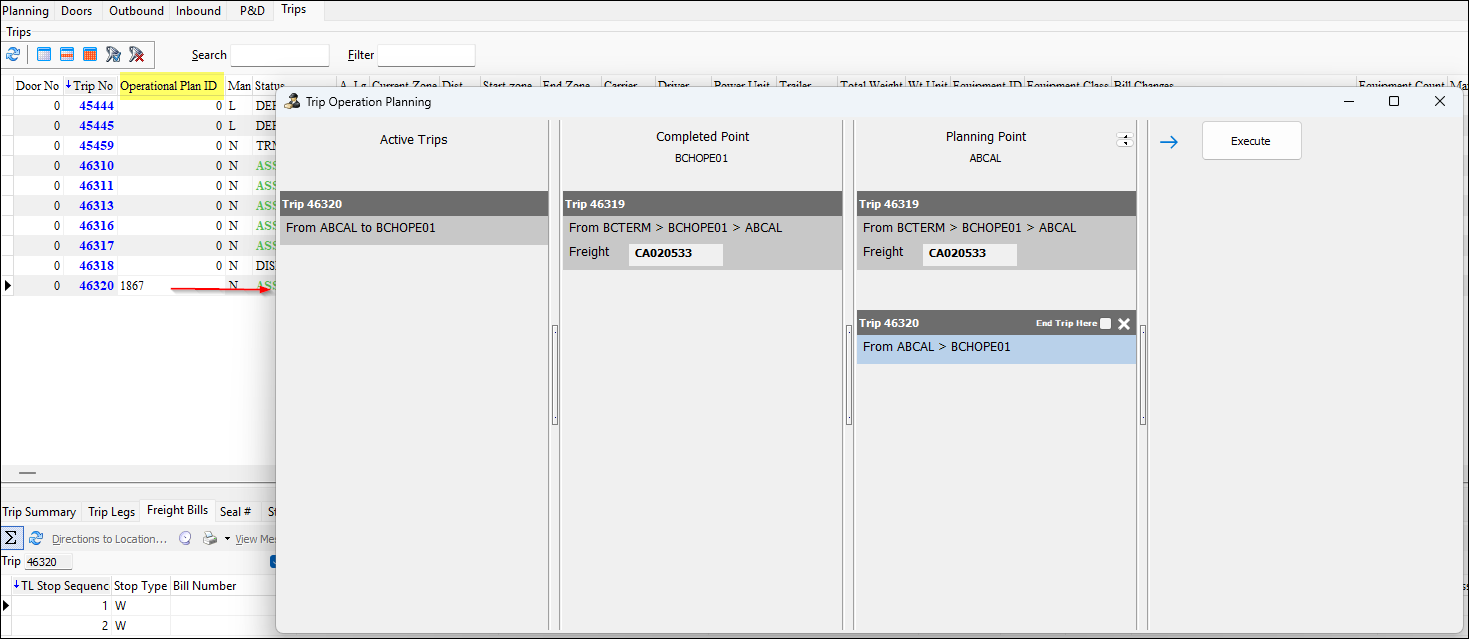Click the blue arrow beside Execute

(1169, 141)
